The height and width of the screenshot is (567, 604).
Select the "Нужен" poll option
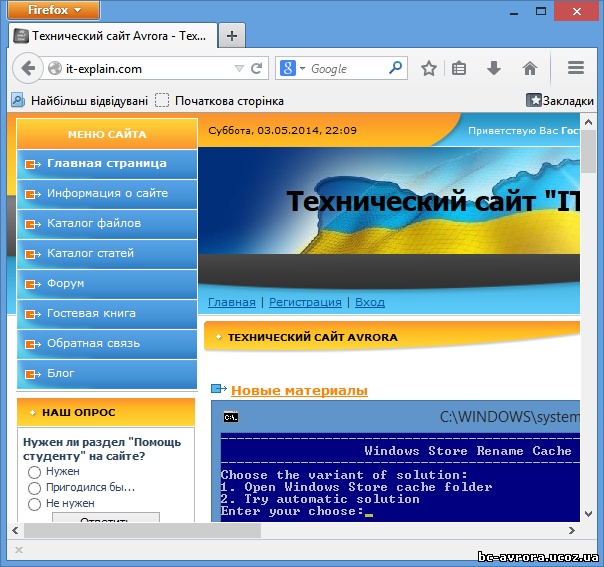click(34, 471)
